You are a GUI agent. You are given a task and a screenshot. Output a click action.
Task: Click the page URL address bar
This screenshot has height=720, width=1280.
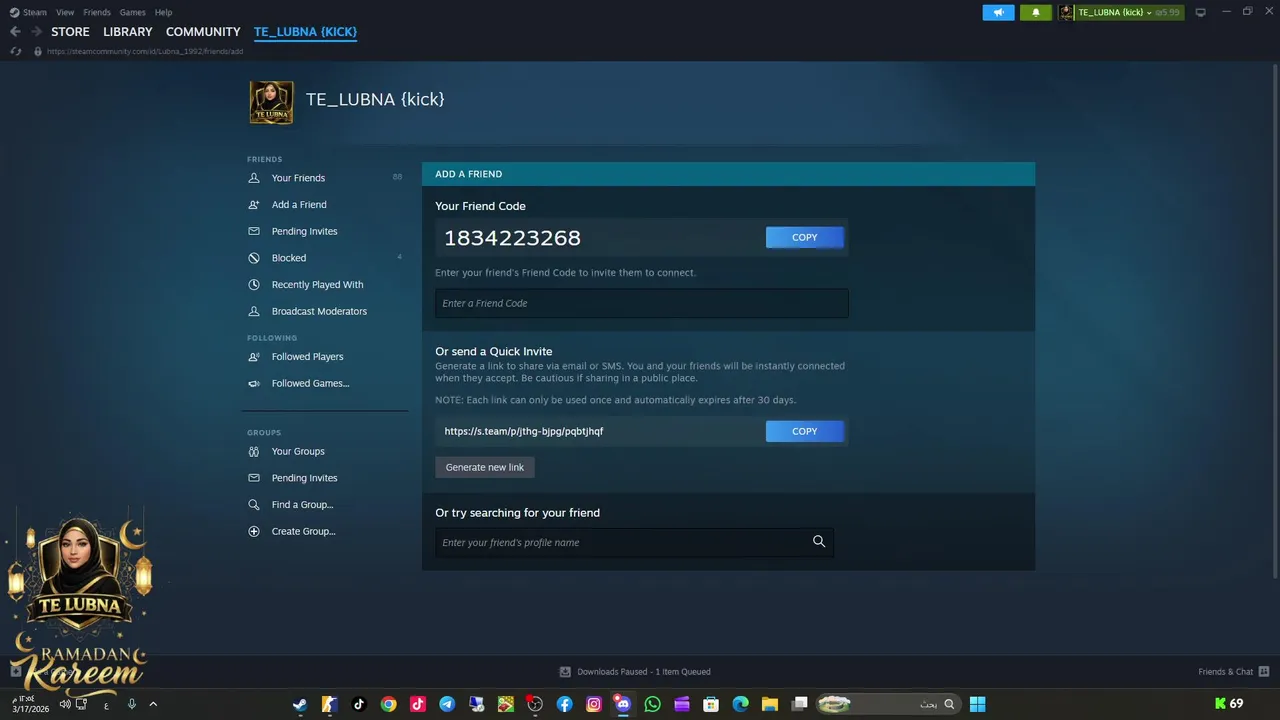pyautogui.click(x=145, y=51)
